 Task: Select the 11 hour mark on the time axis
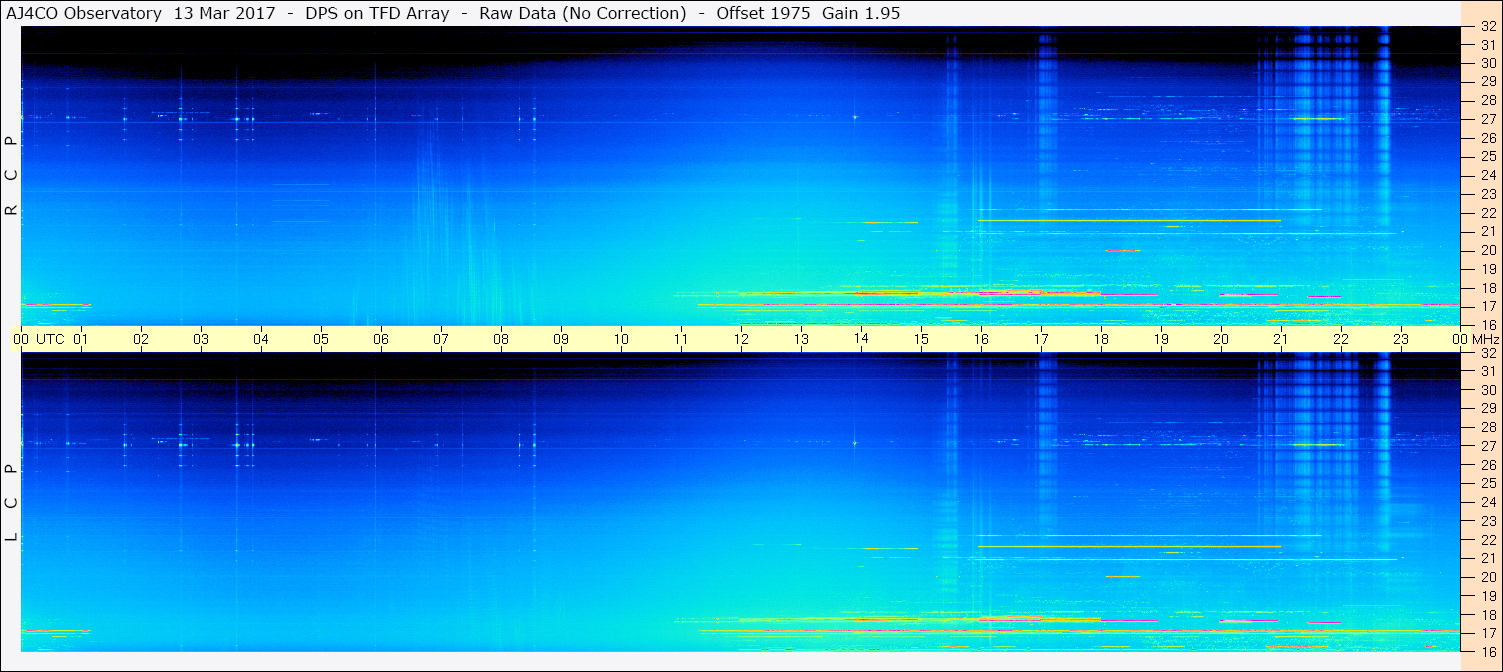coord(681,339)
